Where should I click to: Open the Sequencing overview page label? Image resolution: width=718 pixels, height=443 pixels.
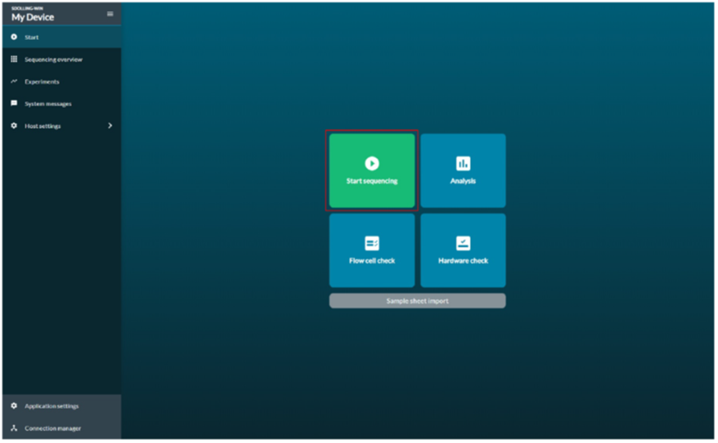[53, 59]
